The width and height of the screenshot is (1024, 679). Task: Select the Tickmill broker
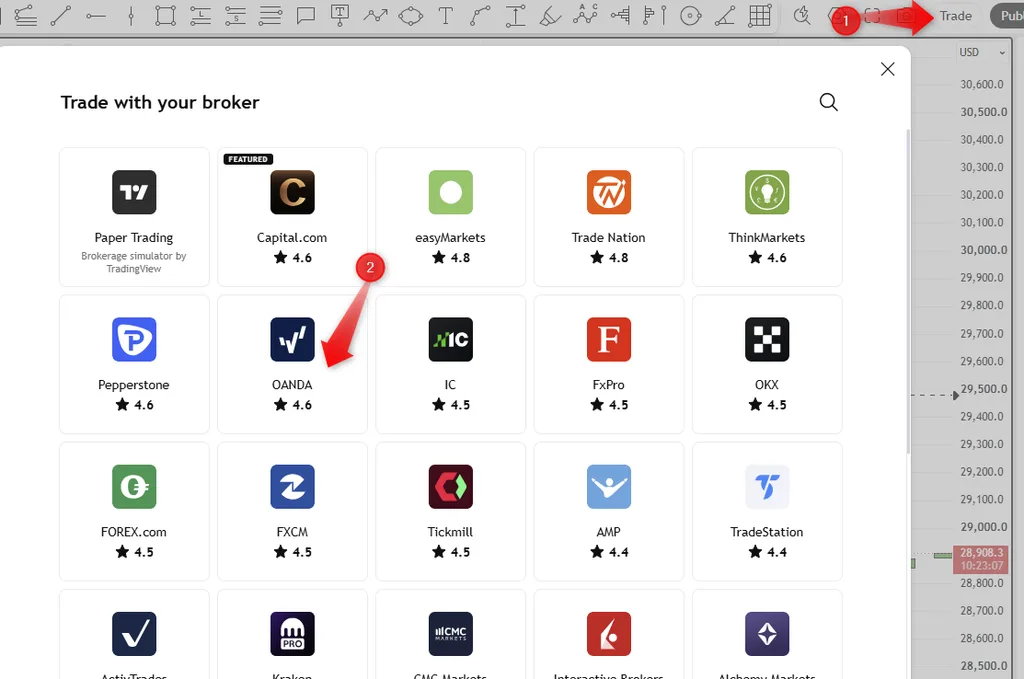coord(450,511)
